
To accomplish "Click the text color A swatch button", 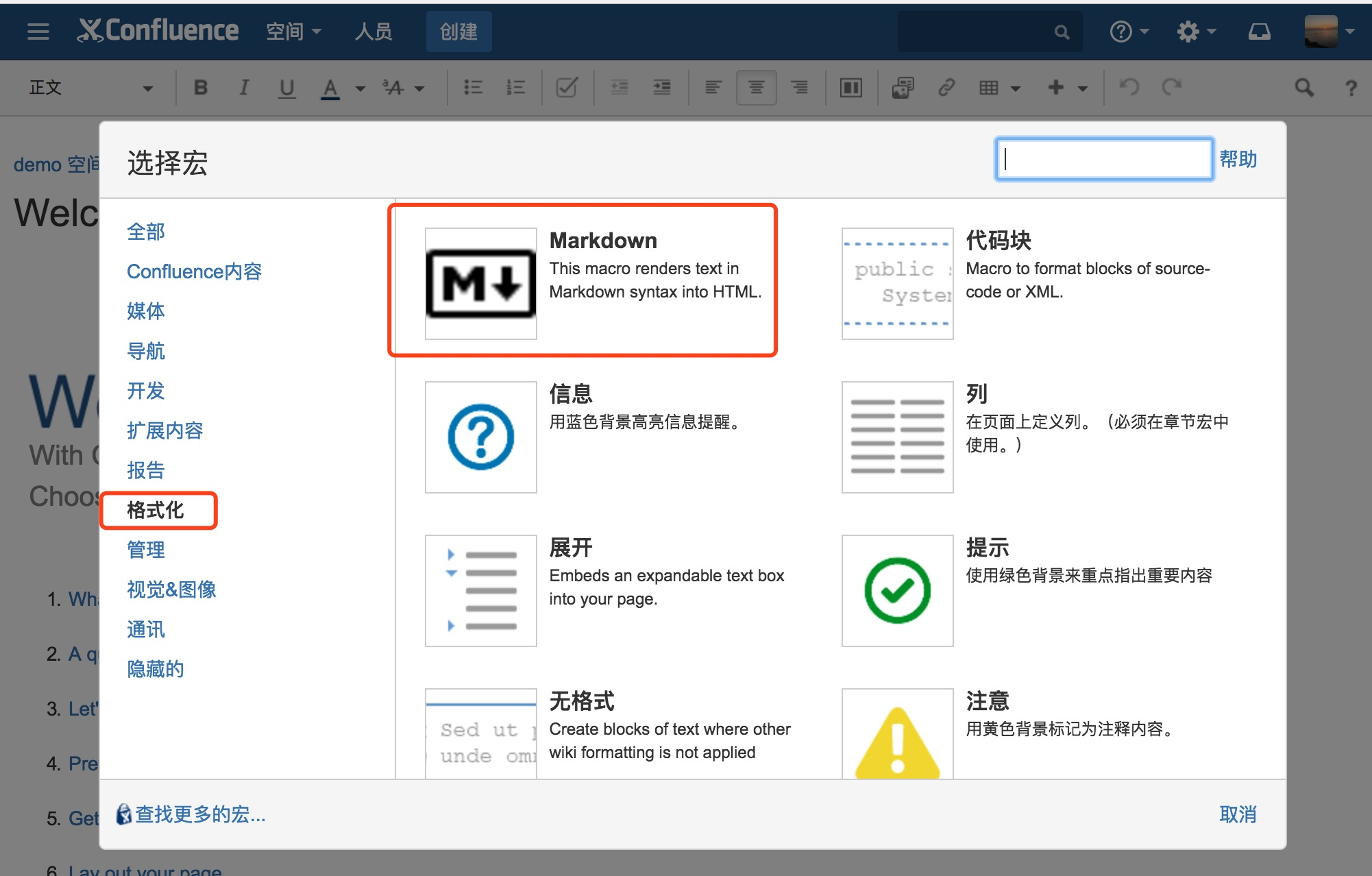I will (x=330, y=88).
